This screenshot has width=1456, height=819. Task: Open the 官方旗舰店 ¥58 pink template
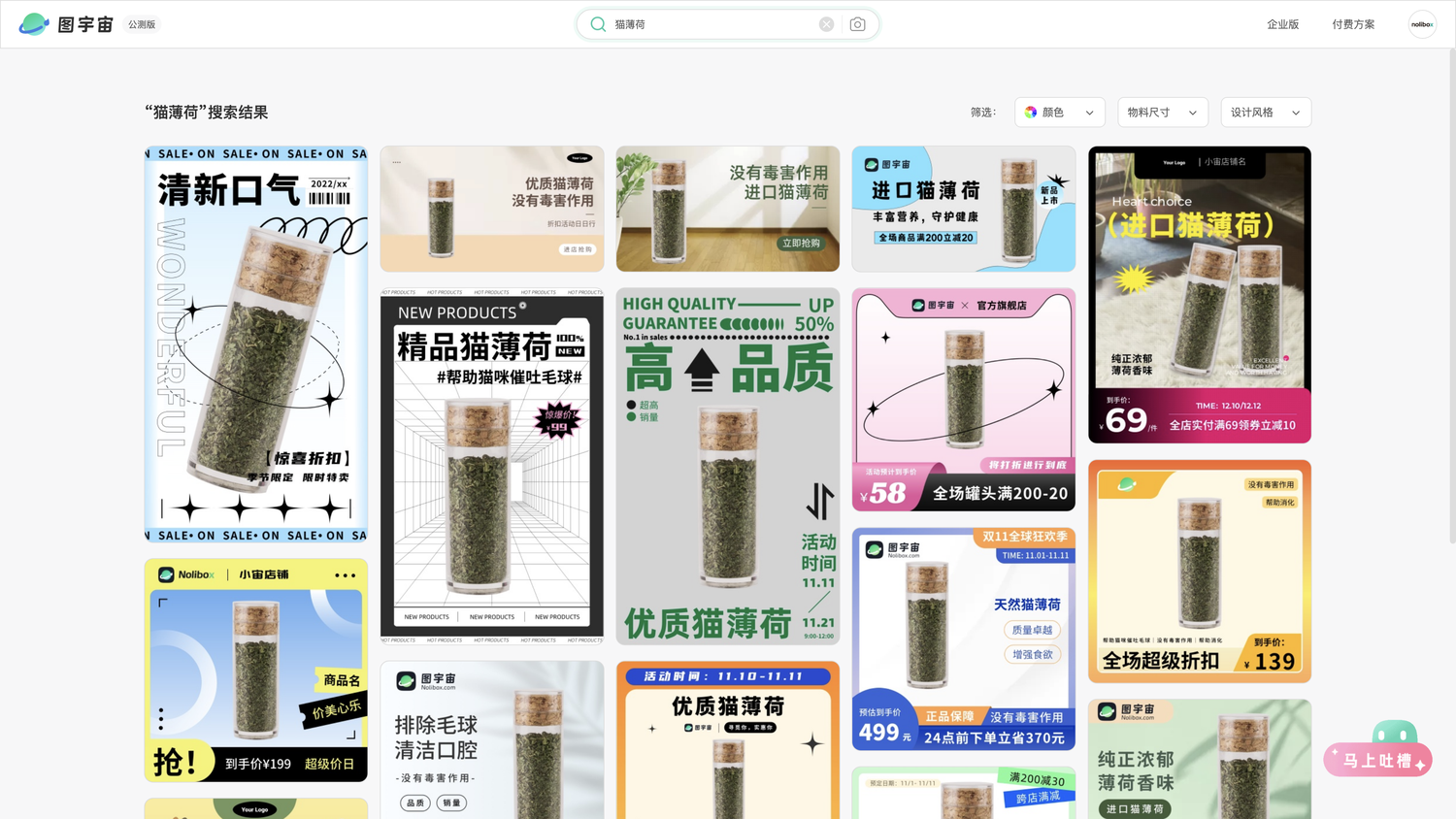(964, 400)
